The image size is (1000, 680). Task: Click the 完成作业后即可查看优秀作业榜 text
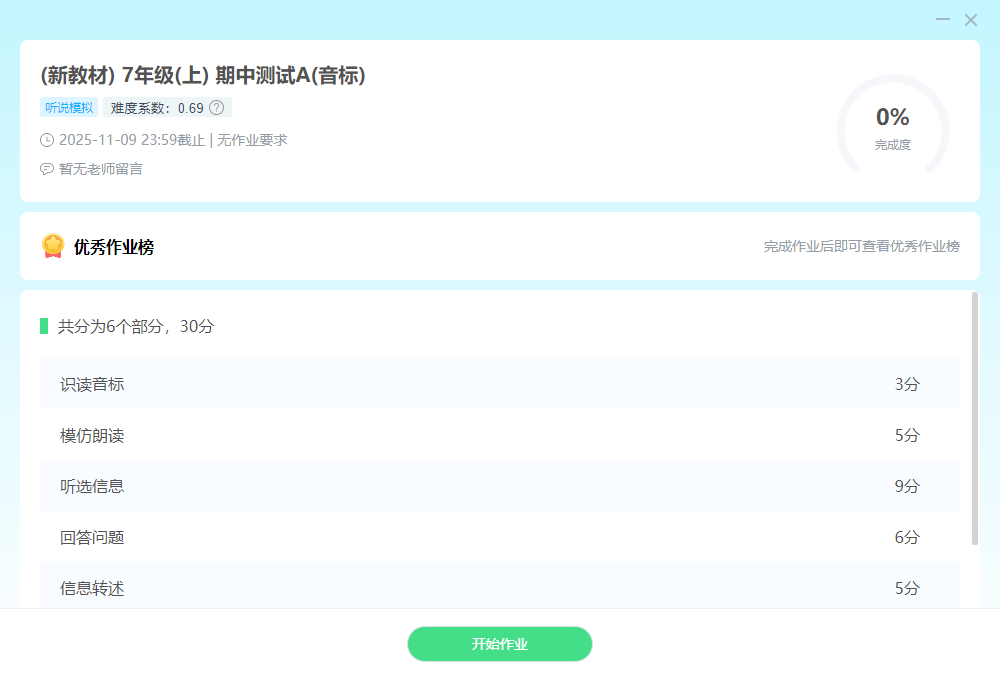[861, 246]
